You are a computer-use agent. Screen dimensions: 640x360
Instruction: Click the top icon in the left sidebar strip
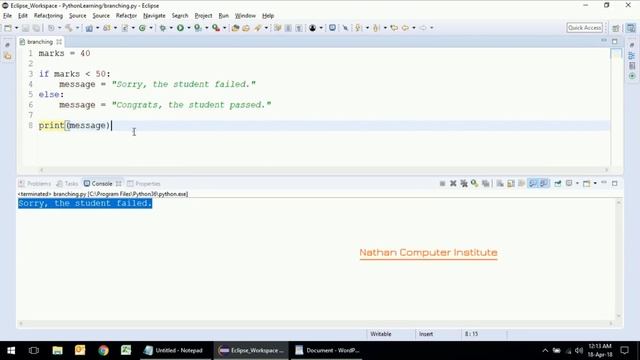7,45
